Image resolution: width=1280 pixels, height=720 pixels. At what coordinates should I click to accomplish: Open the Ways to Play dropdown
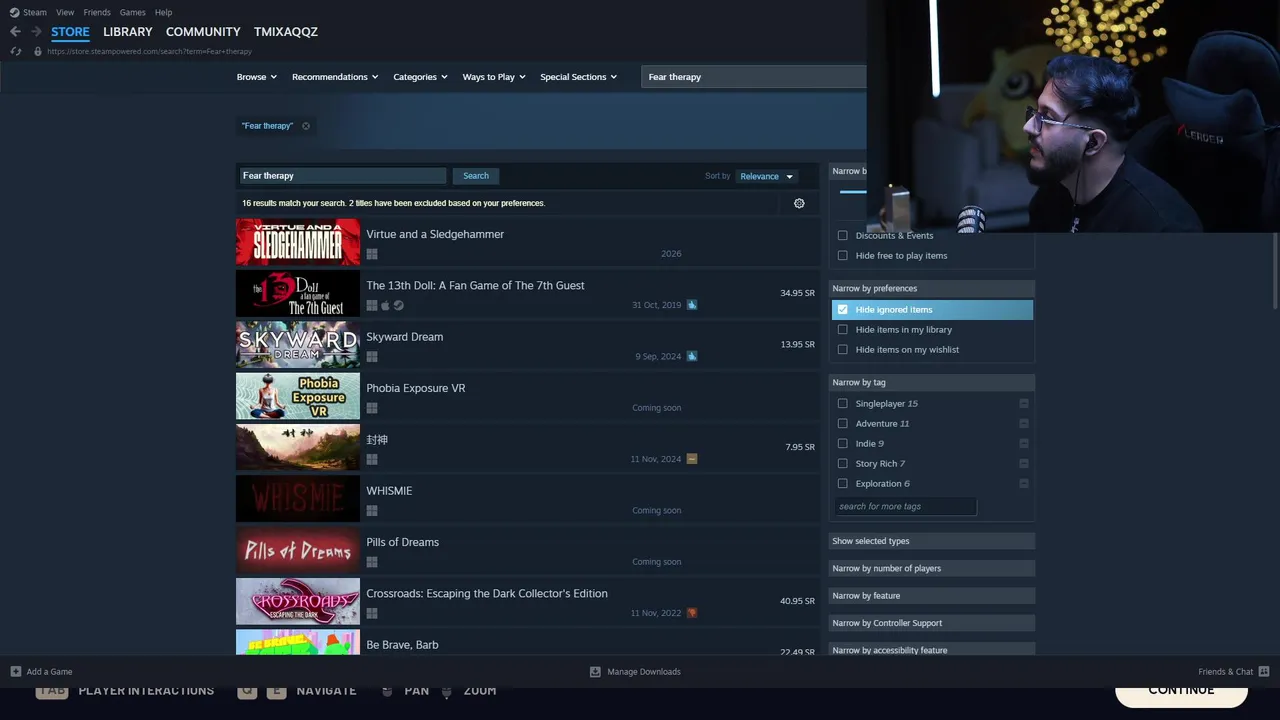coord(494,77)
